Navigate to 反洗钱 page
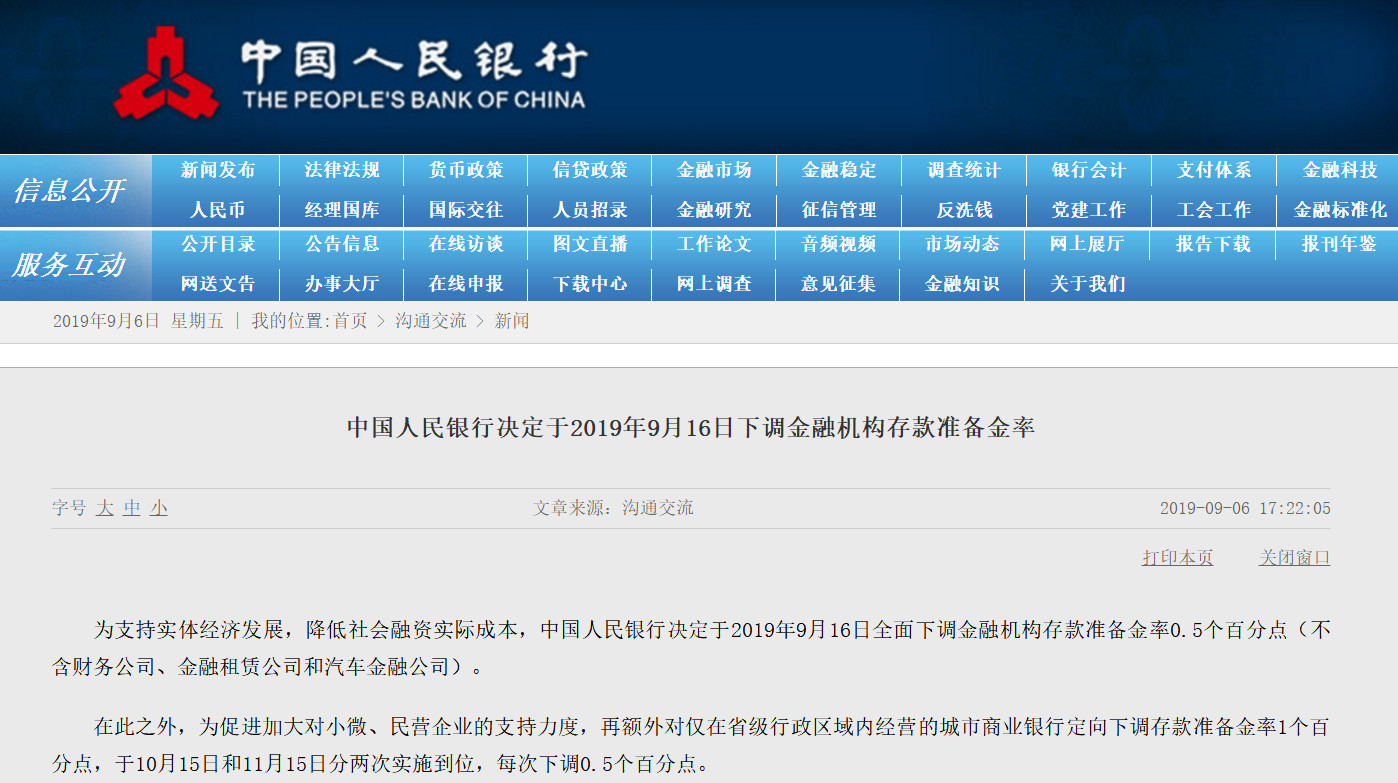1398x783 pixels. [x=964, y=210]
